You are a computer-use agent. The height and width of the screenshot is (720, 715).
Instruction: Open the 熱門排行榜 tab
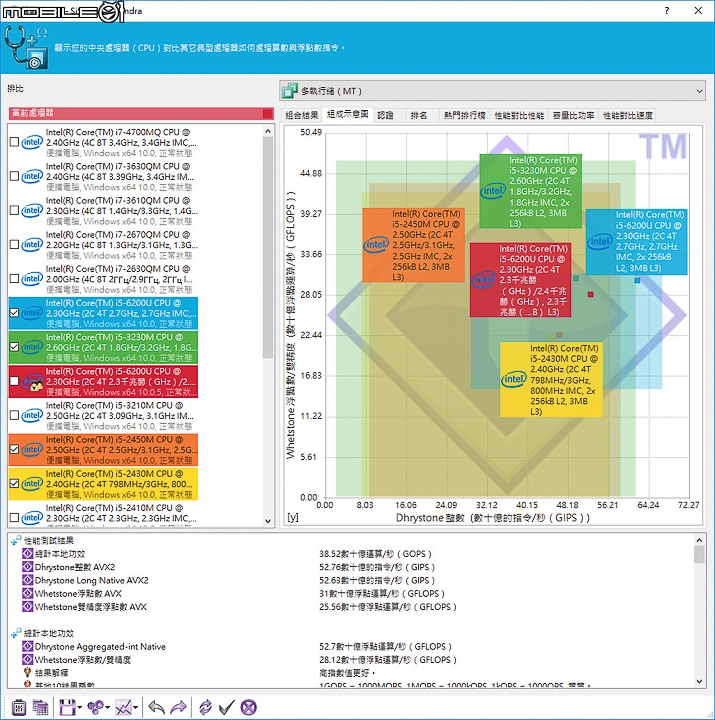464,115
